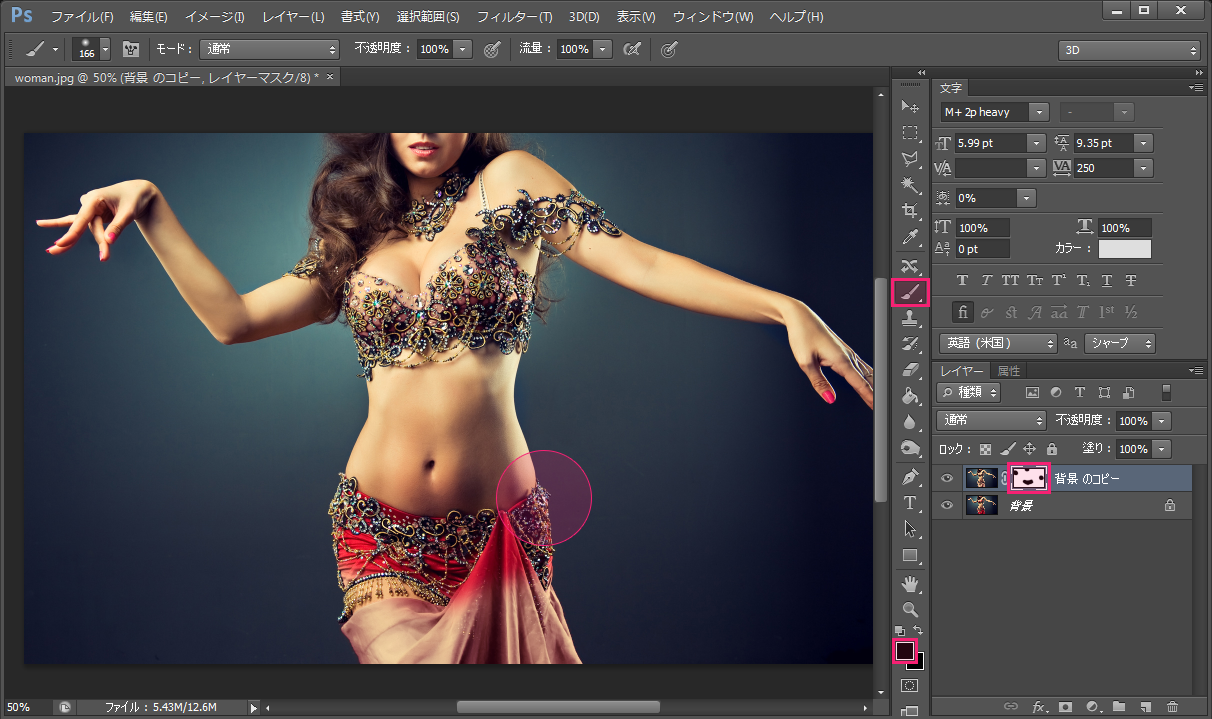Screen dimensions: 1212x719
Task: Click the foreground color swatch
Action: coord(905,651)
